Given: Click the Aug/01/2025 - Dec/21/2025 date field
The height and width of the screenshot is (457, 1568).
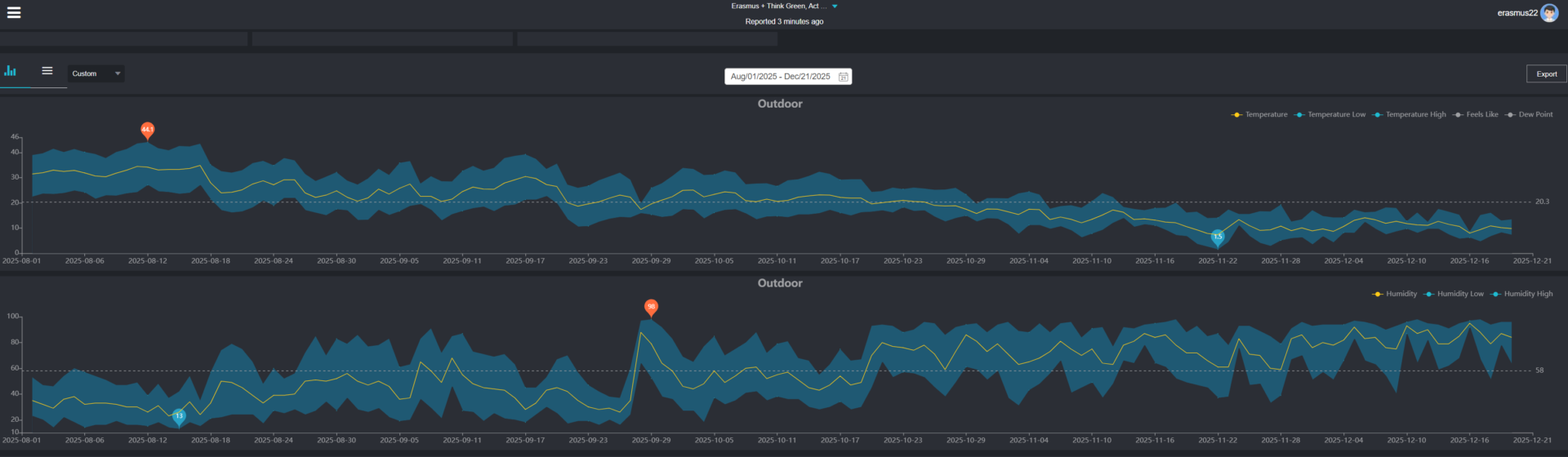Looking at the screenshot, I should pyautogui.click(x=780, y=77).
